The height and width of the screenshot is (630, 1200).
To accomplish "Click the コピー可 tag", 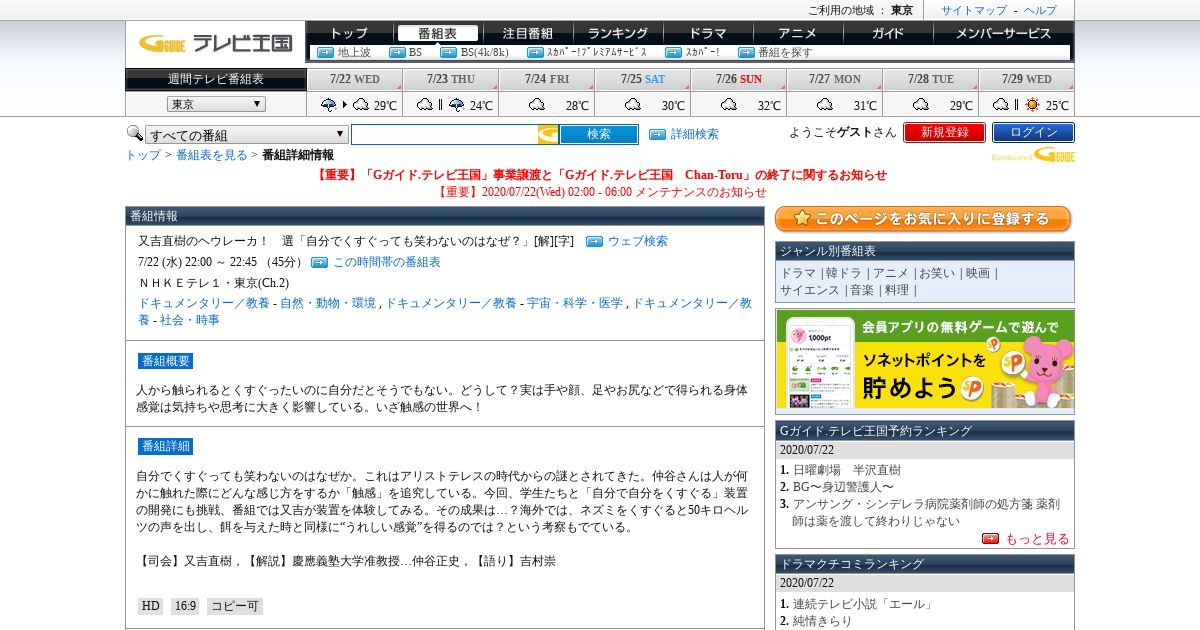I will pos(234,606).
